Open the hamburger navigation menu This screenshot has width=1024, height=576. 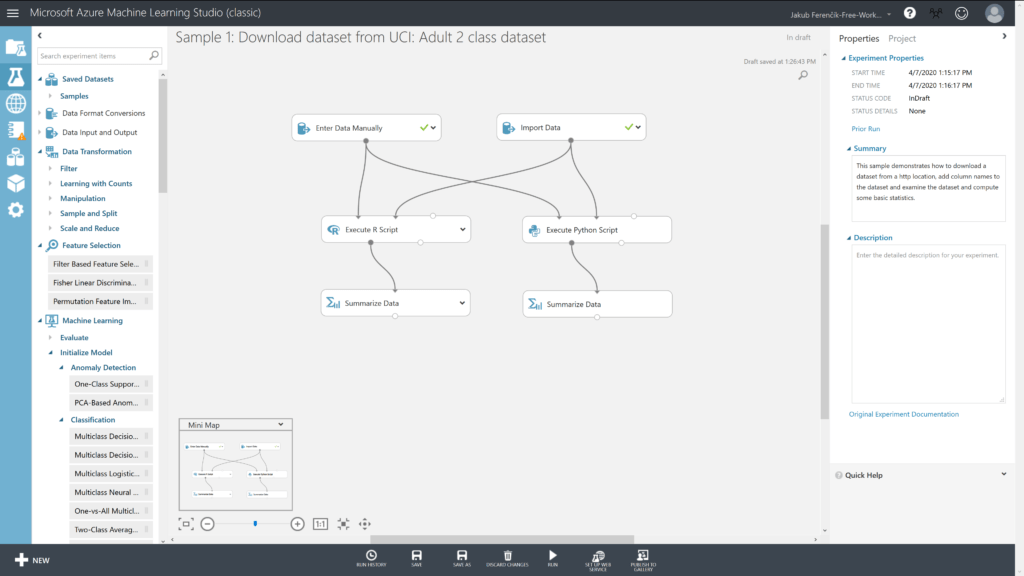12,12
